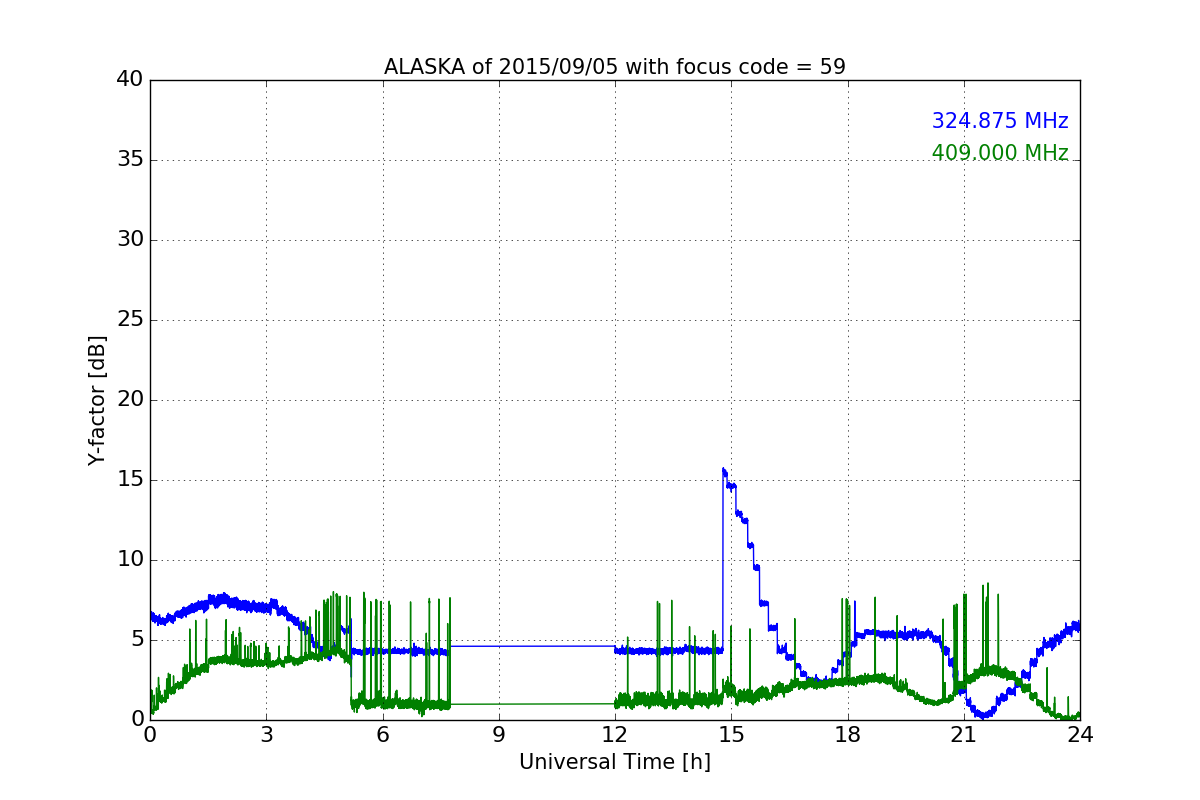Click the flat green line segment between hours 9 and 12
Screen dimensions: 1200x800
point(533,704)
